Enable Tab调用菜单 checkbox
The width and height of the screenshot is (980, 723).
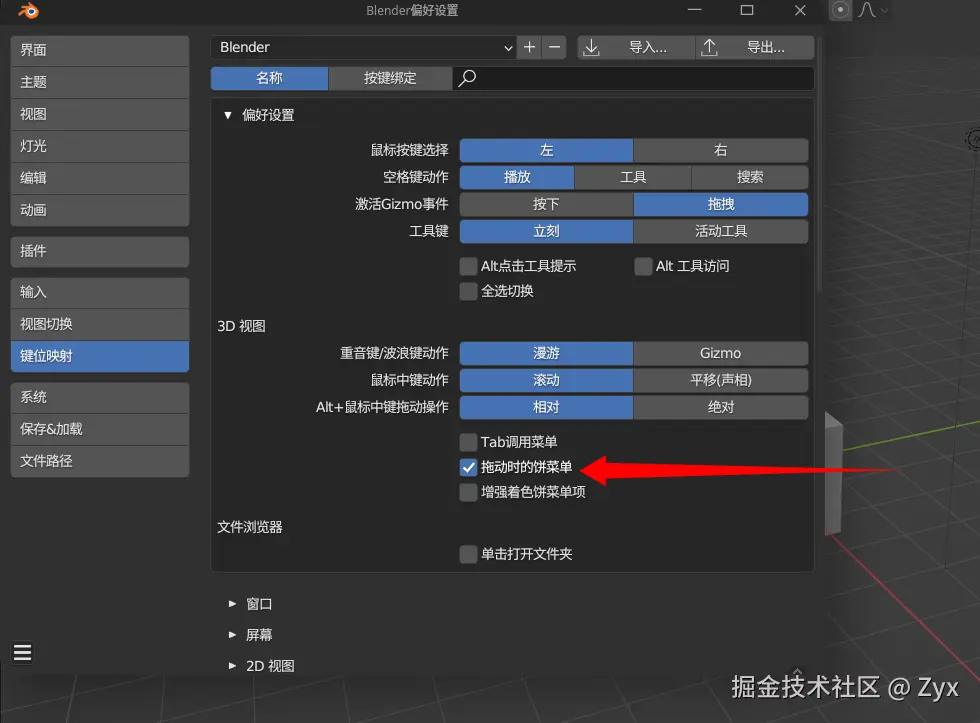point(468,442)
